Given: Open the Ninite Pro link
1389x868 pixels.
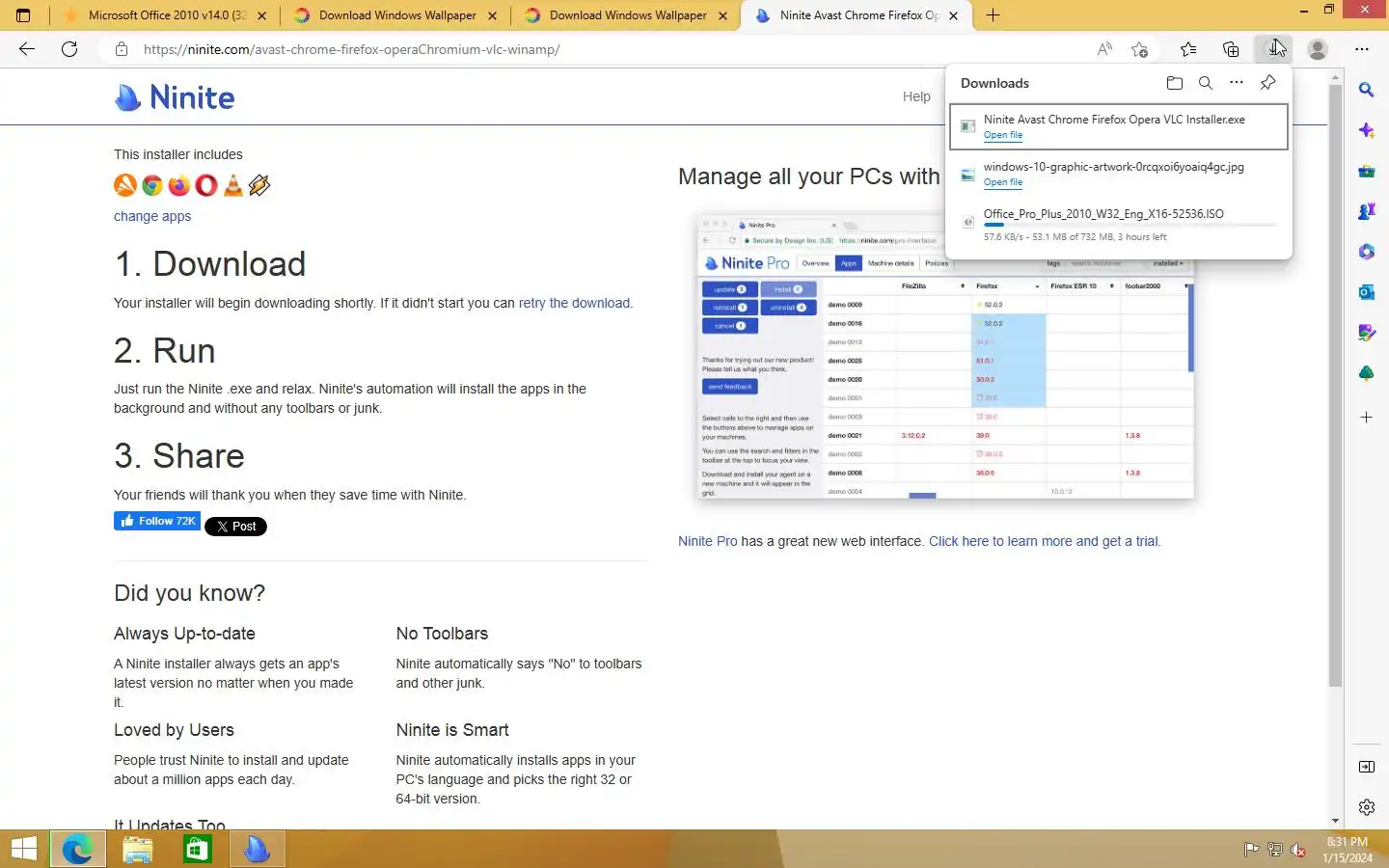Looking at the screenshot, I should (707, 541).
